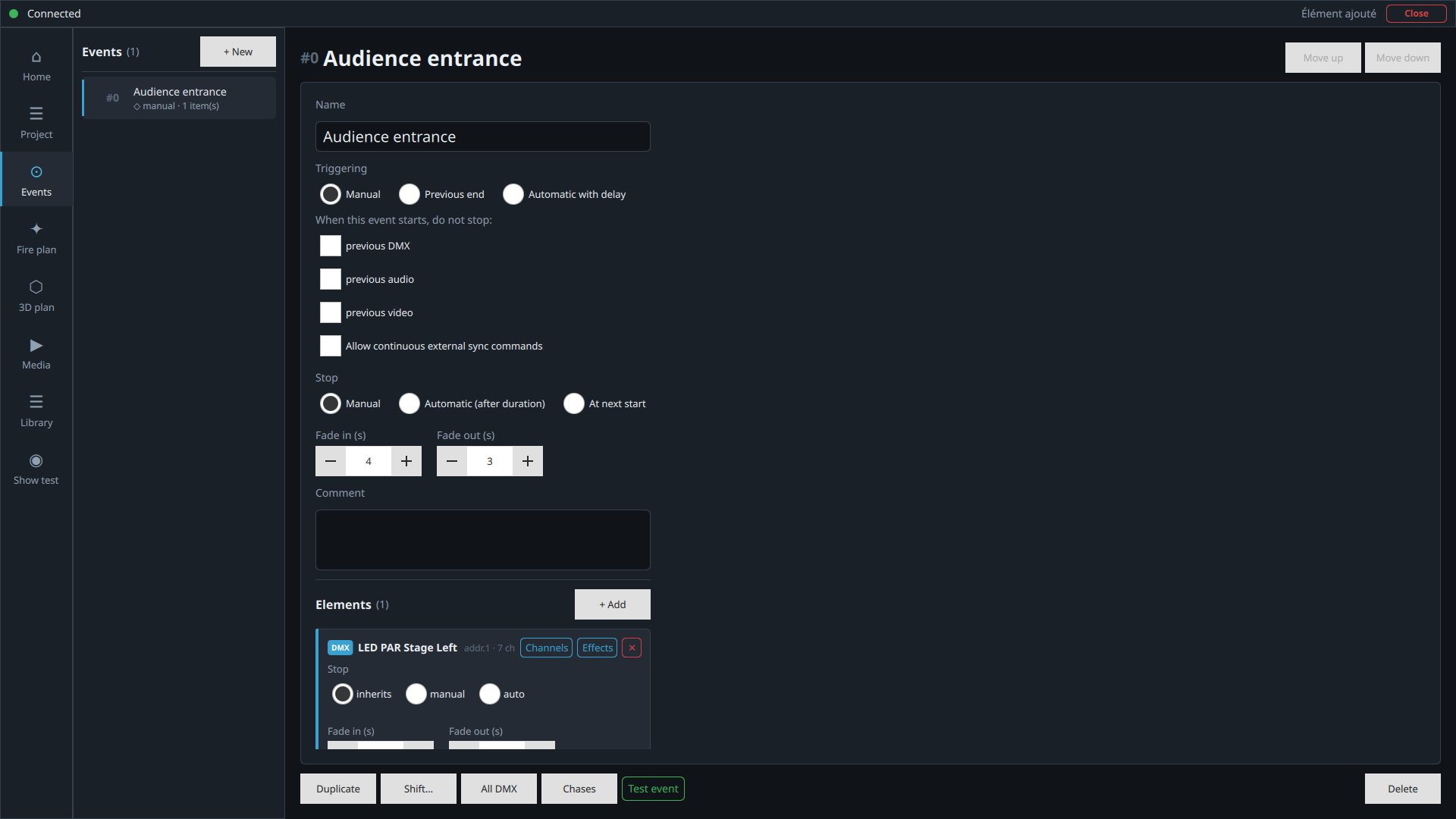Click the DMX badge on LED PAR

click(340, 648)
